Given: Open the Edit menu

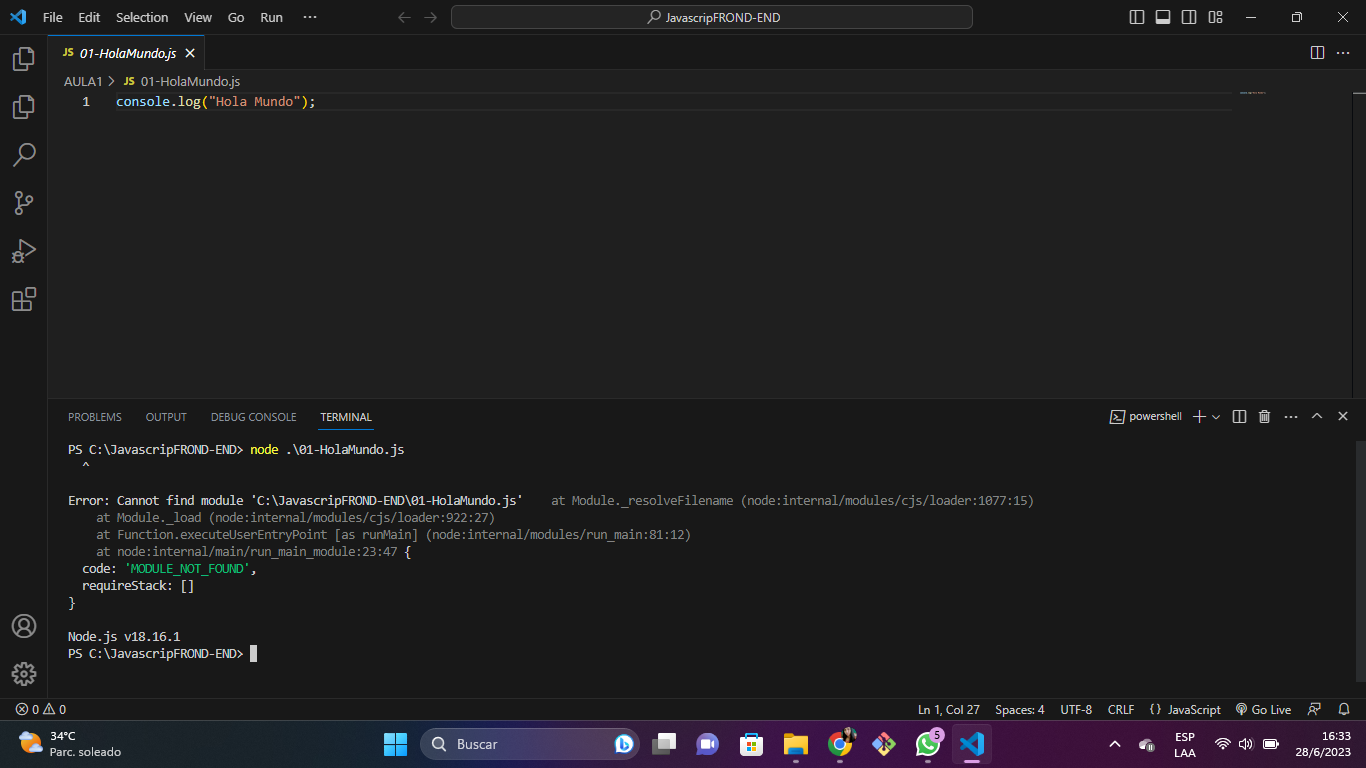Looking at the screenshot, I should click(89, 17).
